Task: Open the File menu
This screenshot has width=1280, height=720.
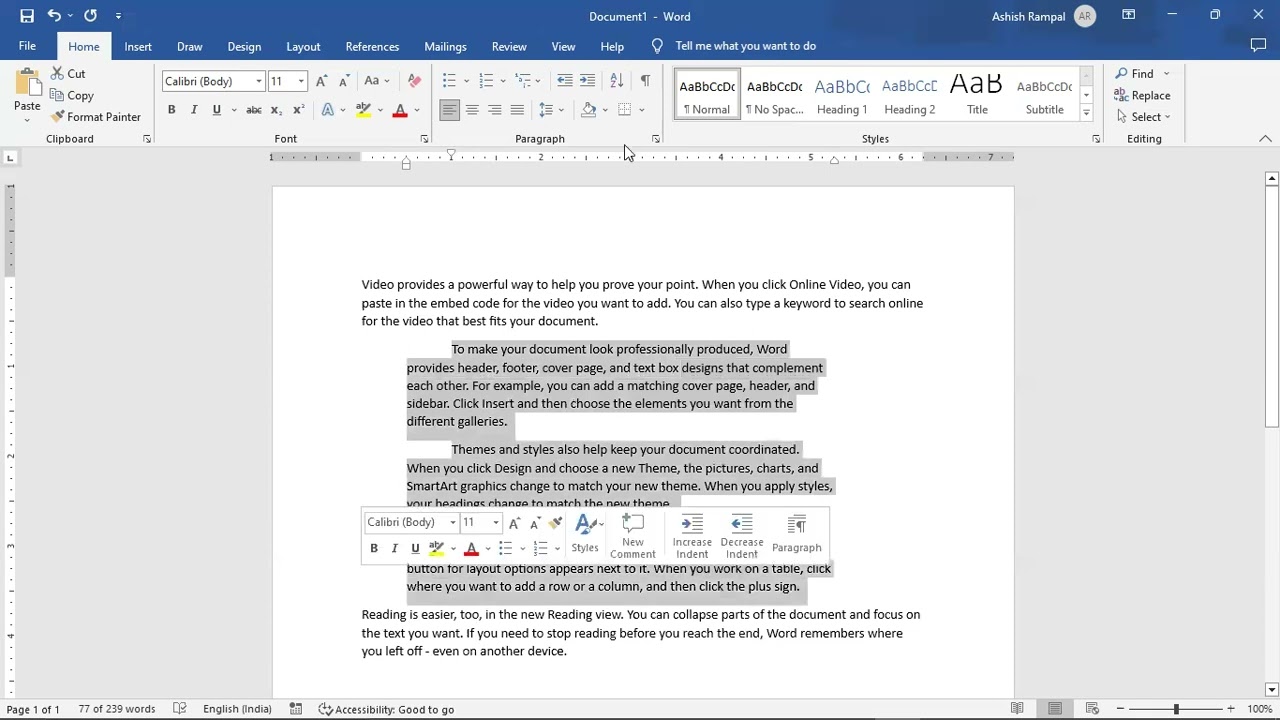Action: (x=27, y=46)
